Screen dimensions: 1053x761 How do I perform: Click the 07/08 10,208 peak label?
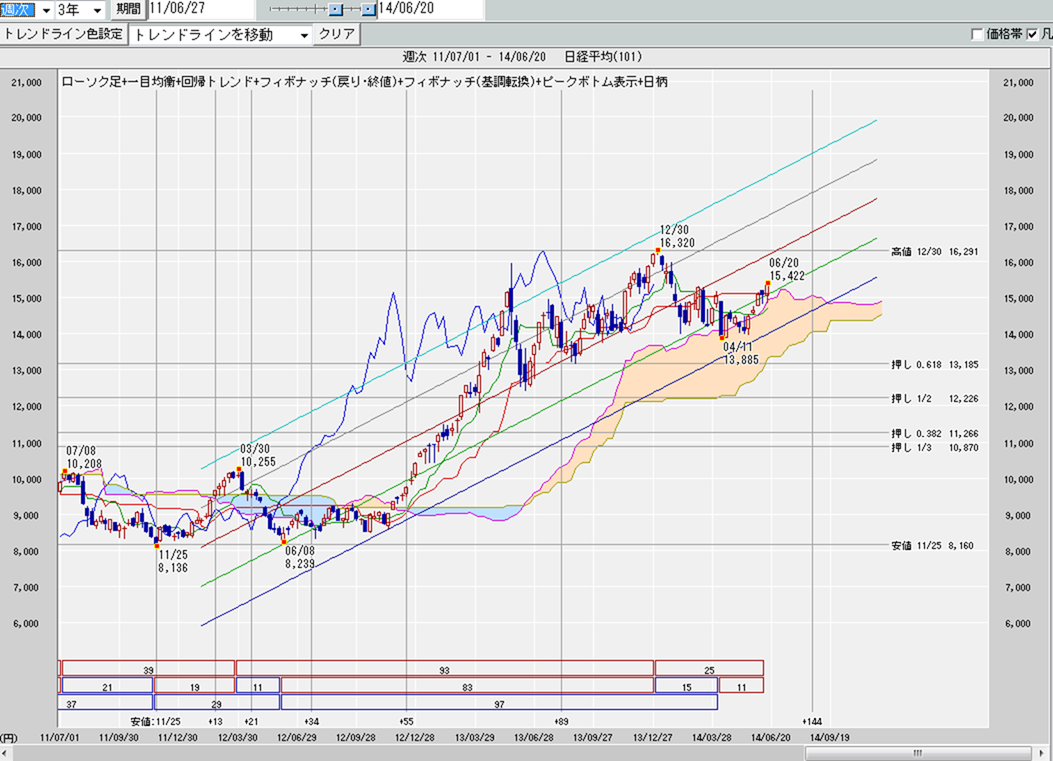point(83,457)
